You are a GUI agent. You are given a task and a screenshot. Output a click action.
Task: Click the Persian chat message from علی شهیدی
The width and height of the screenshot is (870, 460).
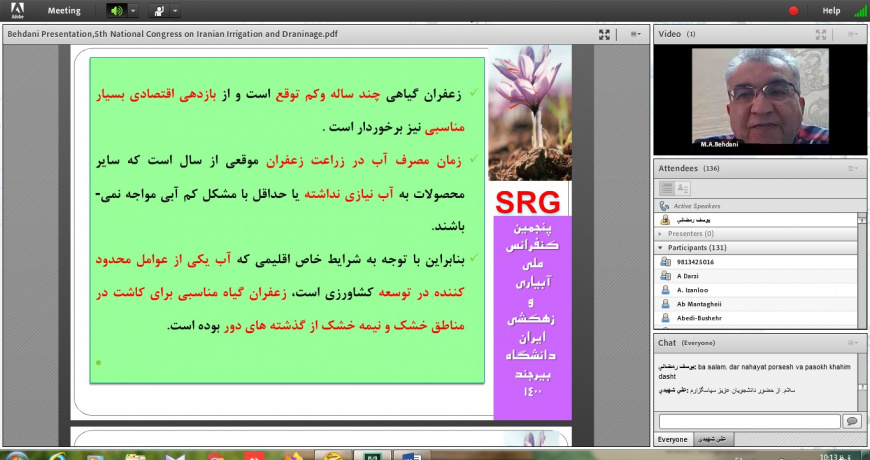[x=727, y=391]
